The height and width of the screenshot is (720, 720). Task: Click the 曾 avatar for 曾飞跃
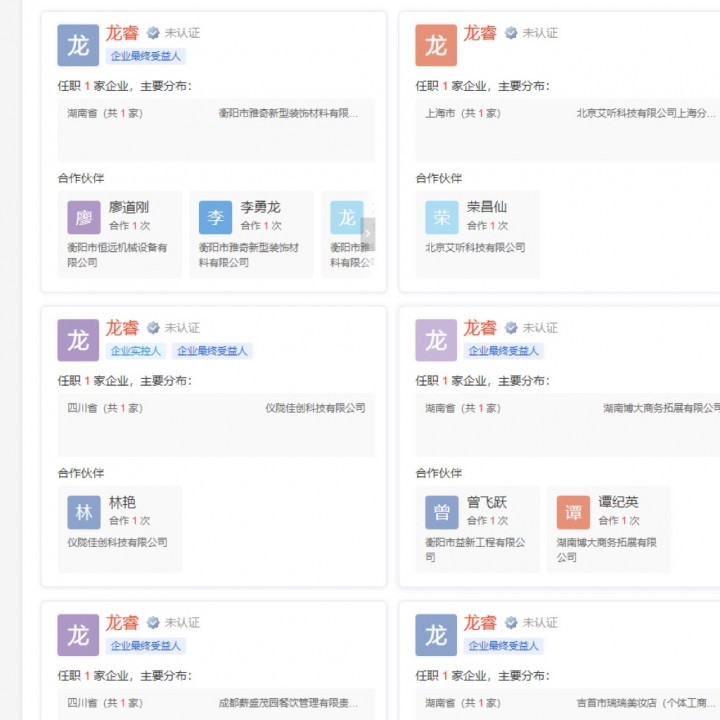(441, 512)
